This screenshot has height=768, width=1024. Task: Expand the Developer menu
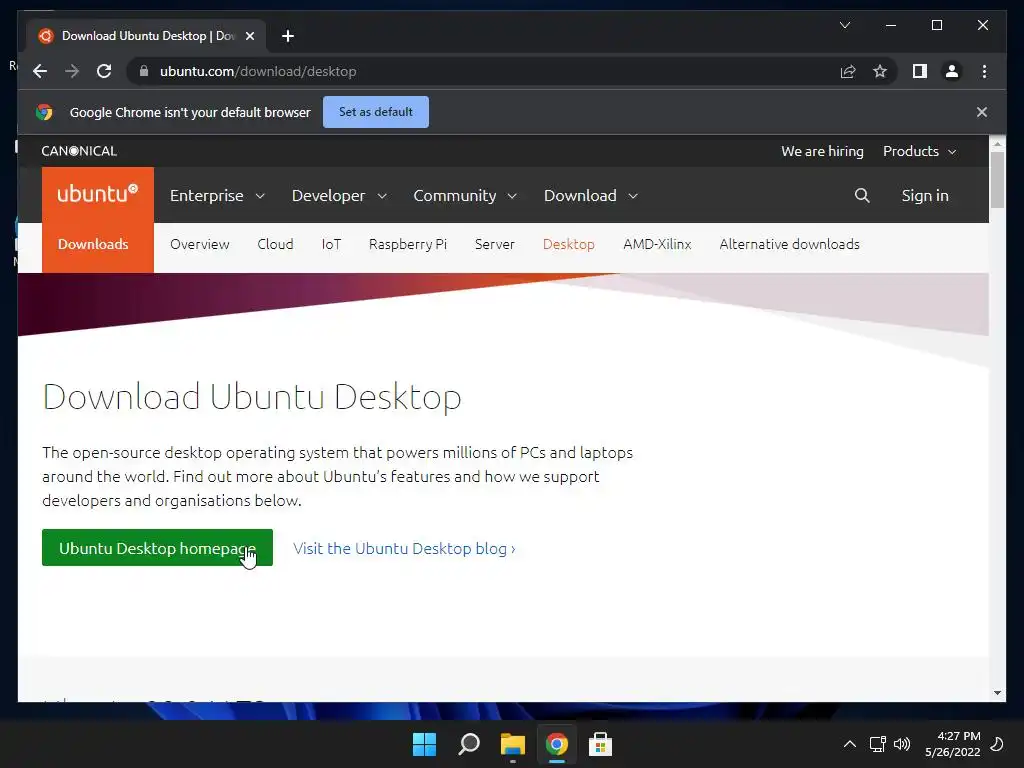pyautogui.click(x=339, y=195)
